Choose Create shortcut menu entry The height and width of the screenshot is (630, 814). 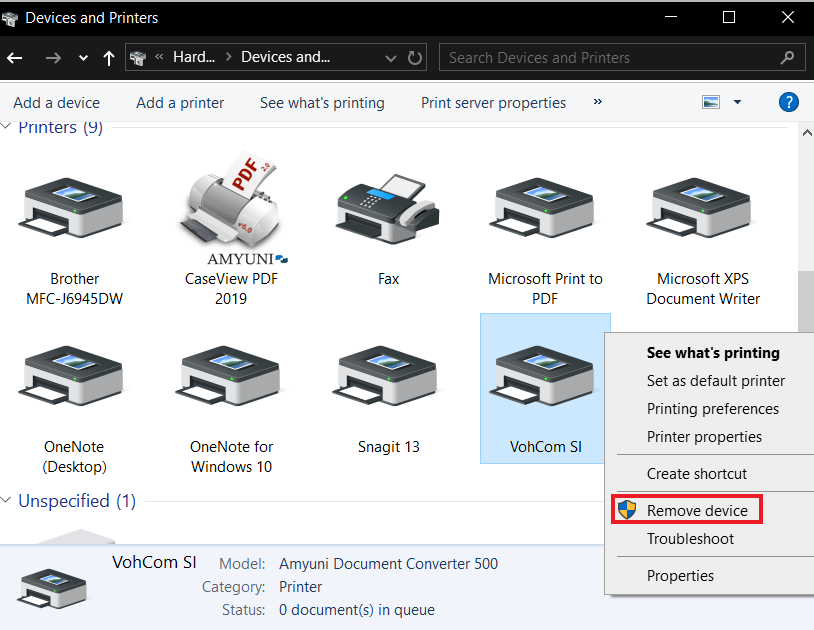(697, 474)
